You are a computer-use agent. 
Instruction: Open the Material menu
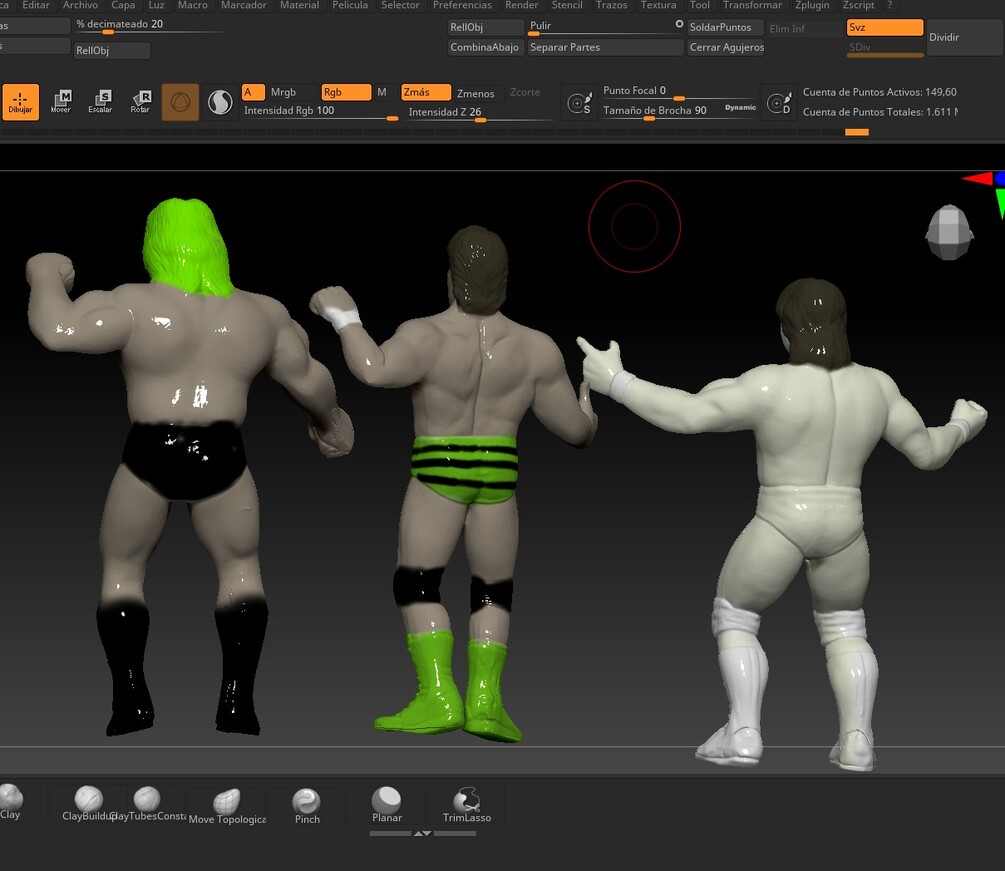coord(299,5)
